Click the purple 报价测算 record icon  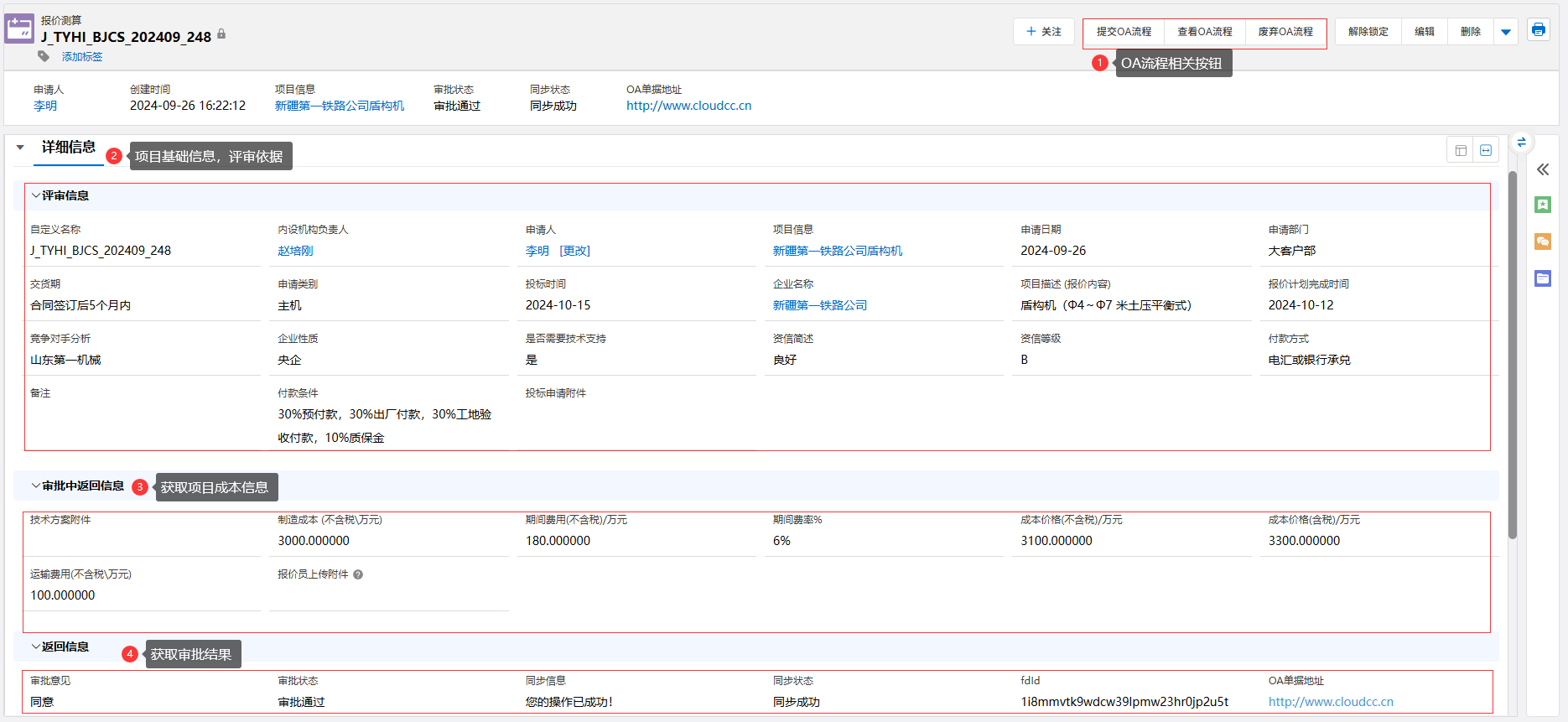(19, 29)
